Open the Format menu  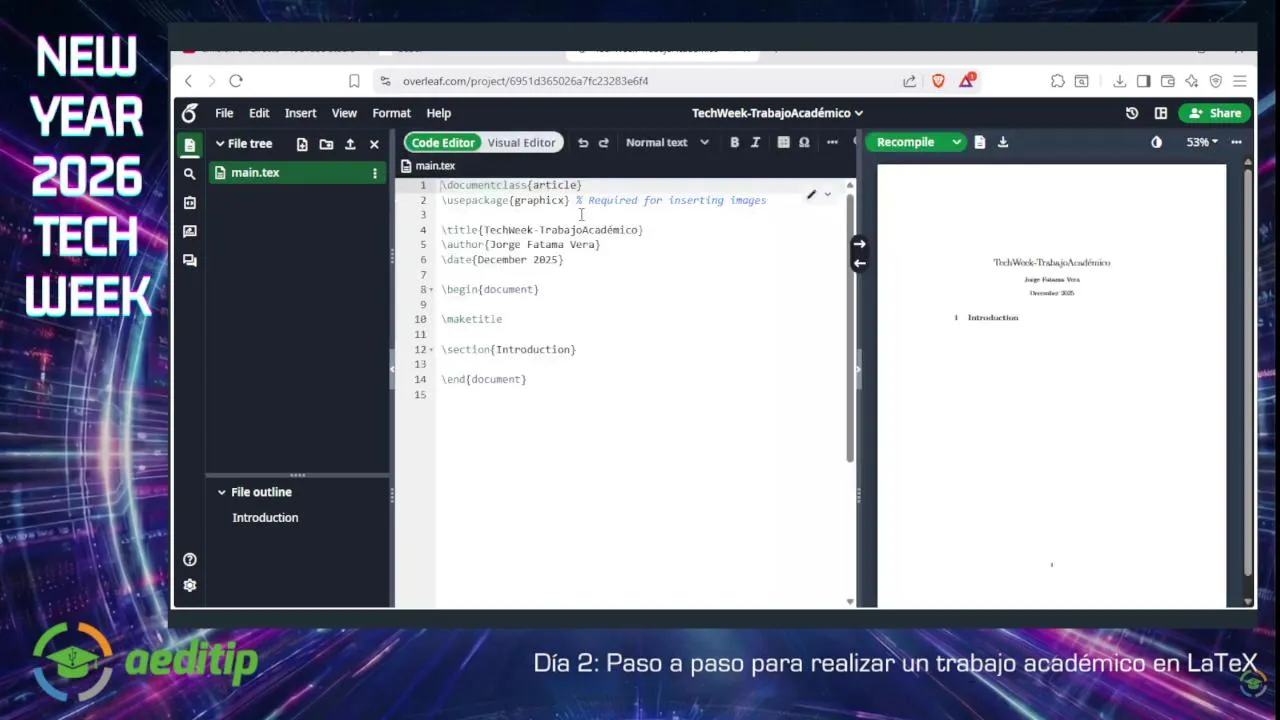coord(391,113)
